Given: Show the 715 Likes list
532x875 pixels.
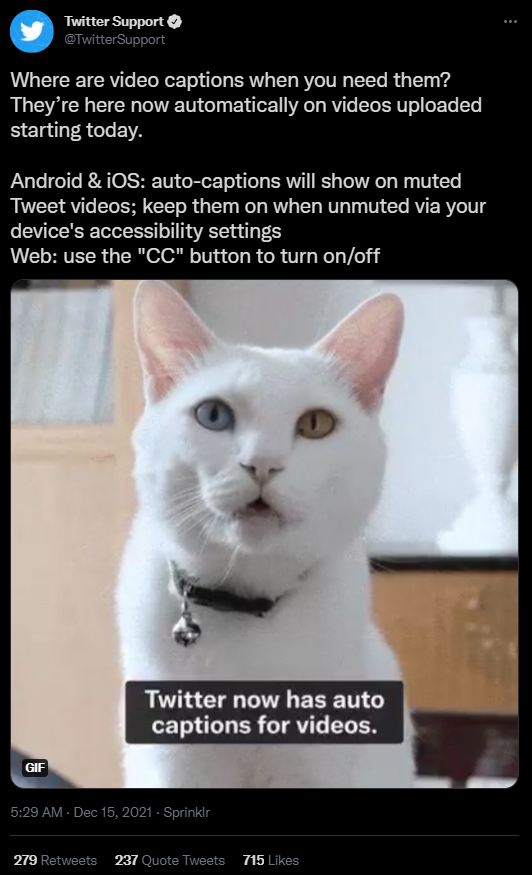Looking at the screenshot, I should tap(271, 860).
